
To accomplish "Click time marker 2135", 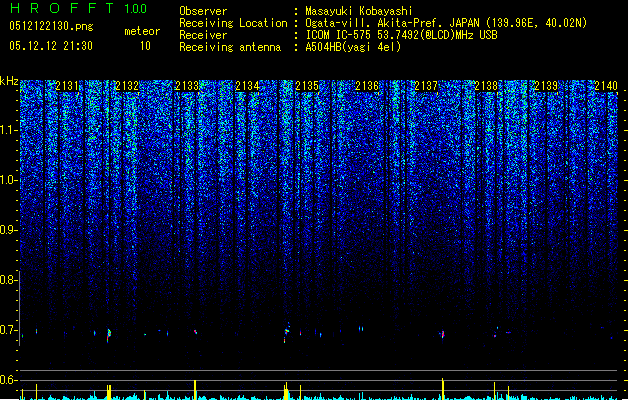I will pos(307,86).
